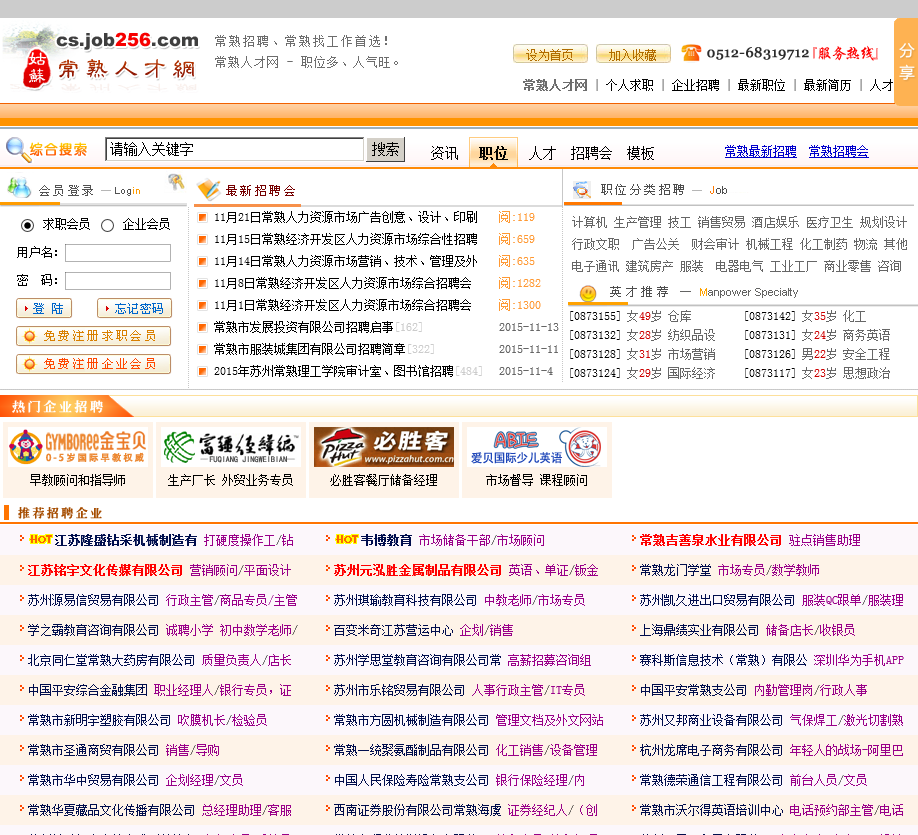The image size is (918, 835).
Task: Open 必胜客餐厅储备经理 job link
Action: (x=383, y=480)
